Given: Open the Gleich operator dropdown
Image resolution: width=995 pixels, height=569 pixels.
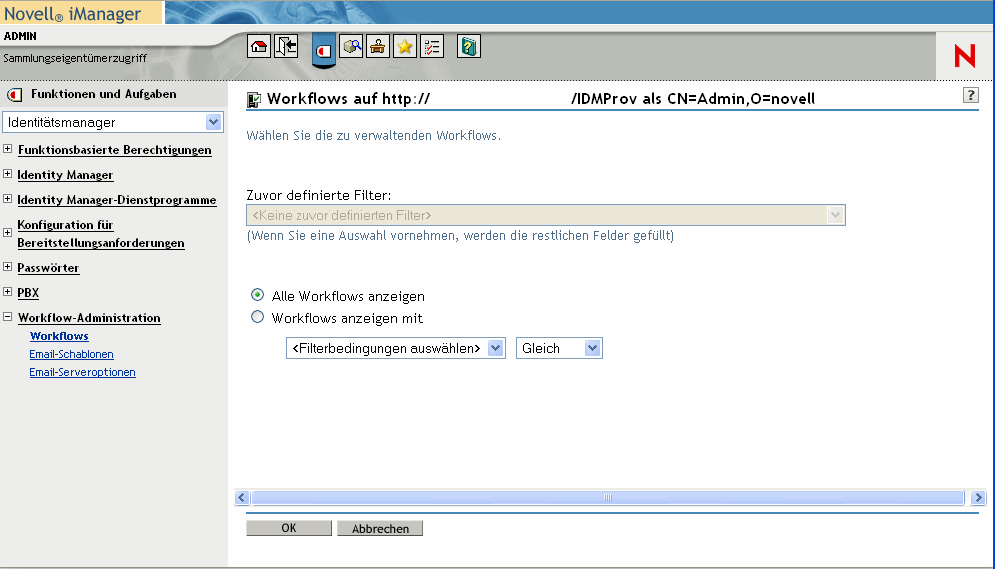Looking at the screenshot, I should (x=559, y=348).
